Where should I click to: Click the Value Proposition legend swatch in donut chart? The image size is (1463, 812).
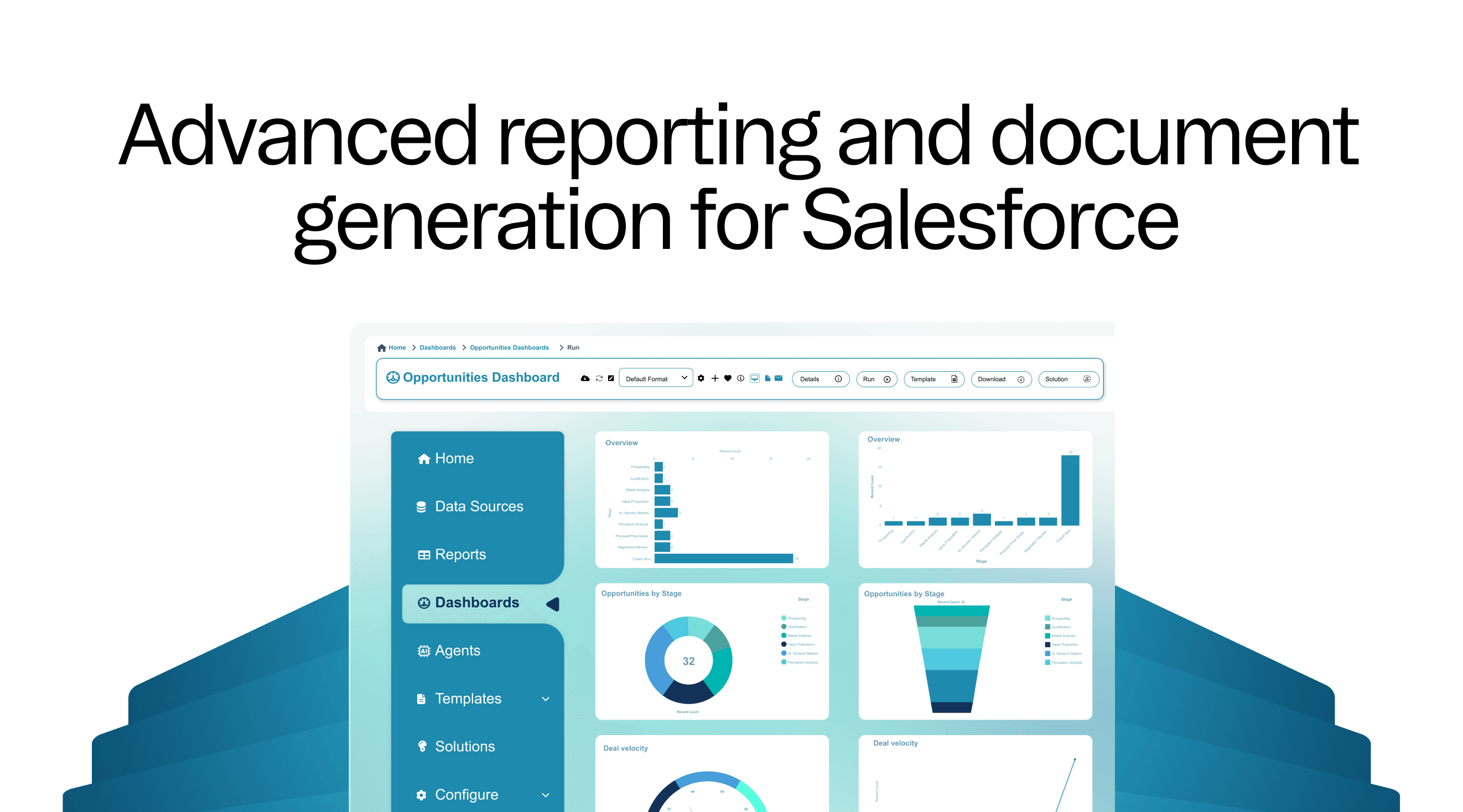click(784, 644)
